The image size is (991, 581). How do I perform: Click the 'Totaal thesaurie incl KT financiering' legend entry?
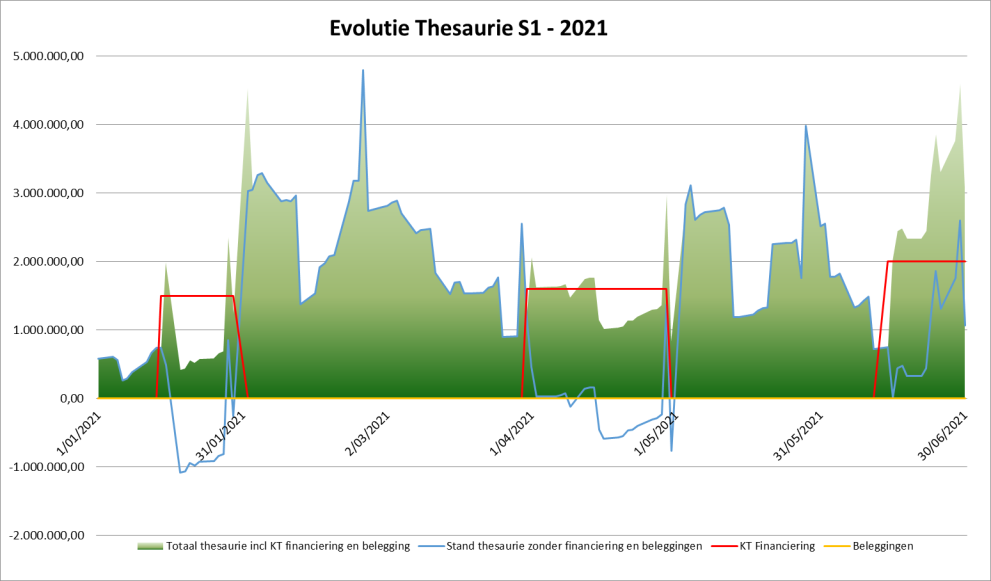[285, 546]
